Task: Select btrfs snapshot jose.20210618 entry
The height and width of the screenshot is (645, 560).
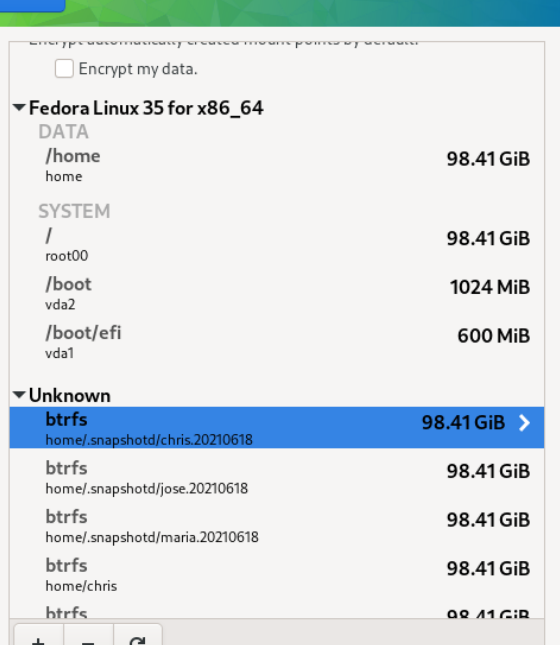Action: pos(277,477)
